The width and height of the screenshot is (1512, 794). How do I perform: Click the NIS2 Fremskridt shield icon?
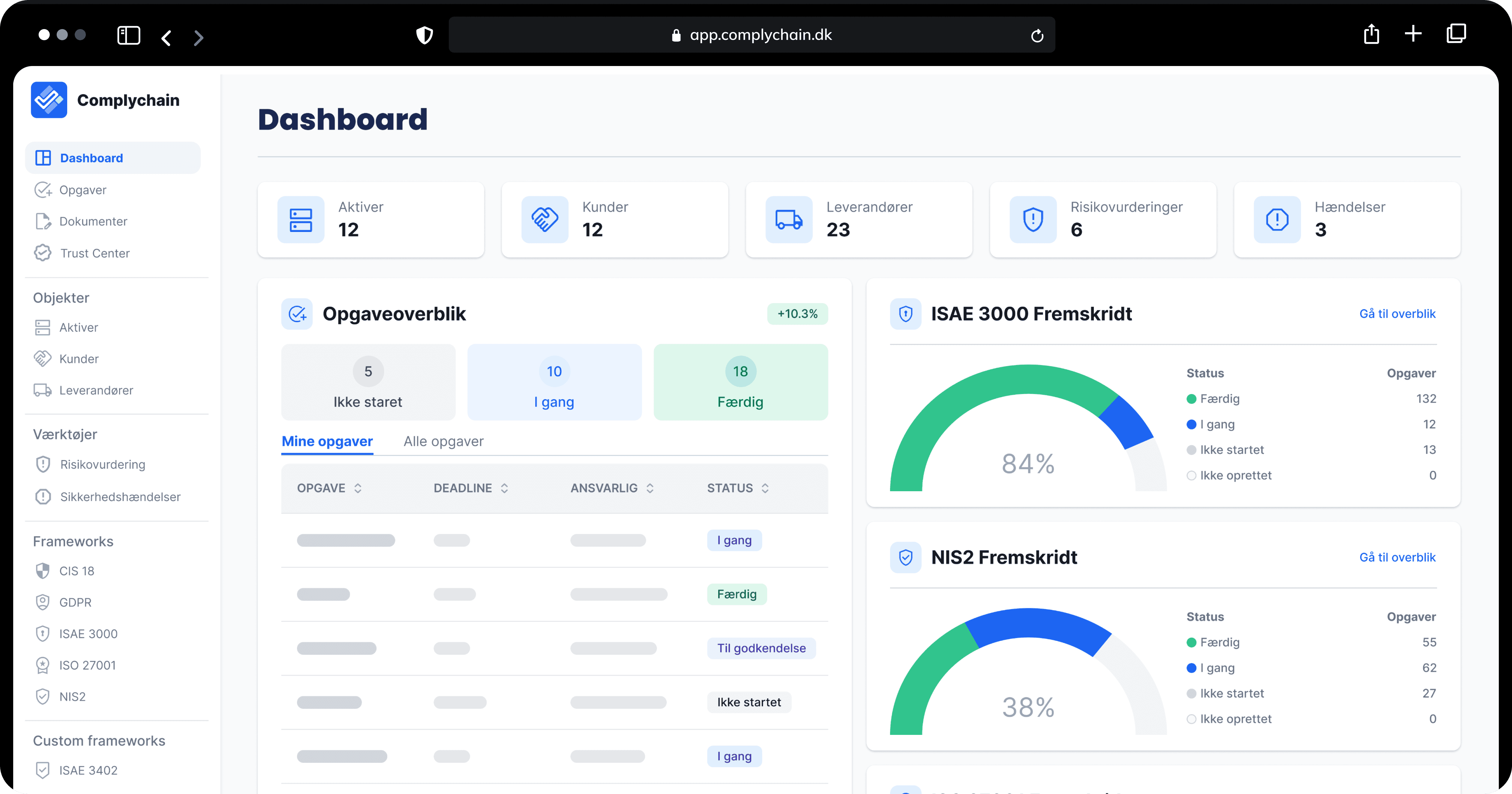(x=906, y=557)
